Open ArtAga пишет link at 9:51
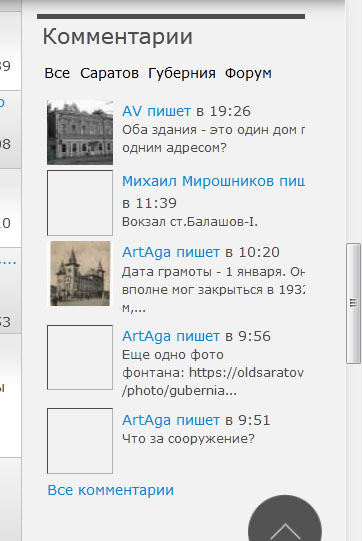 point(171,420)
